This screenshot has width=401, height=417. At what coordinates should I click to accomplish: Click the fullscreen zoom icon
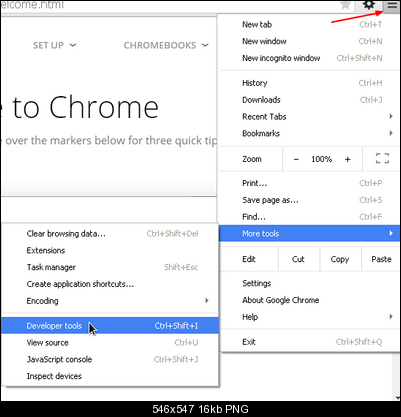pyautogui.click(x=382, y=158)
